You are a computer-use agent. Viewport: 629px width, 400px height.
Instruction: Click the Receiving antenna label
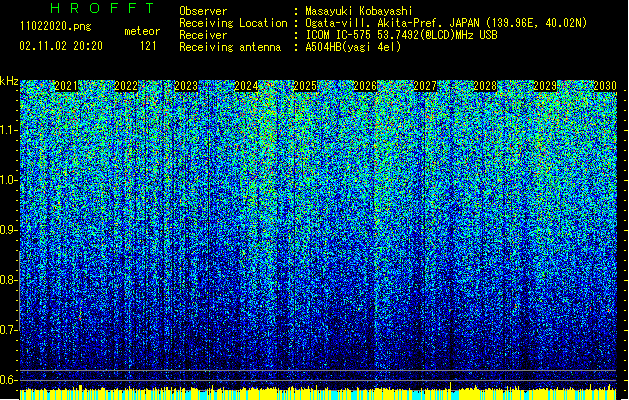click(230, 47)
